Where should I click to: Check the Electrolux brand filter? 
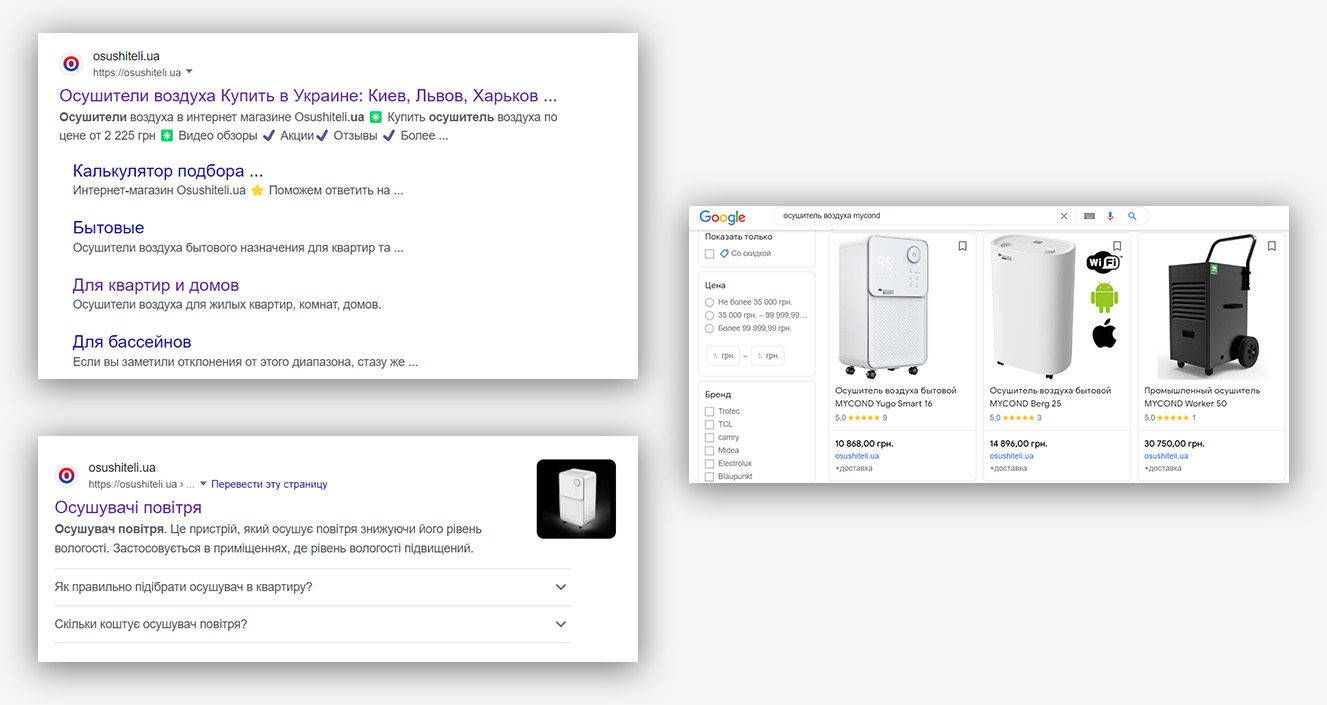[x=709, y=464]
